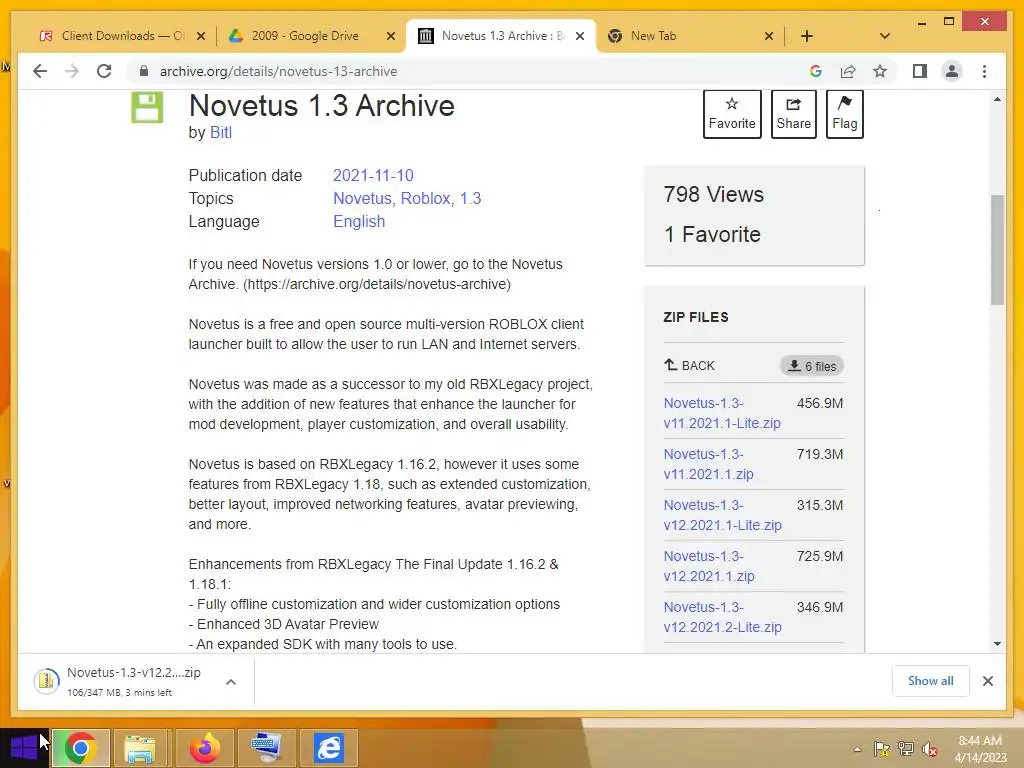Switch to 2009 - Google Drive tab
The image size is (1024, 768).
point(305,36)
